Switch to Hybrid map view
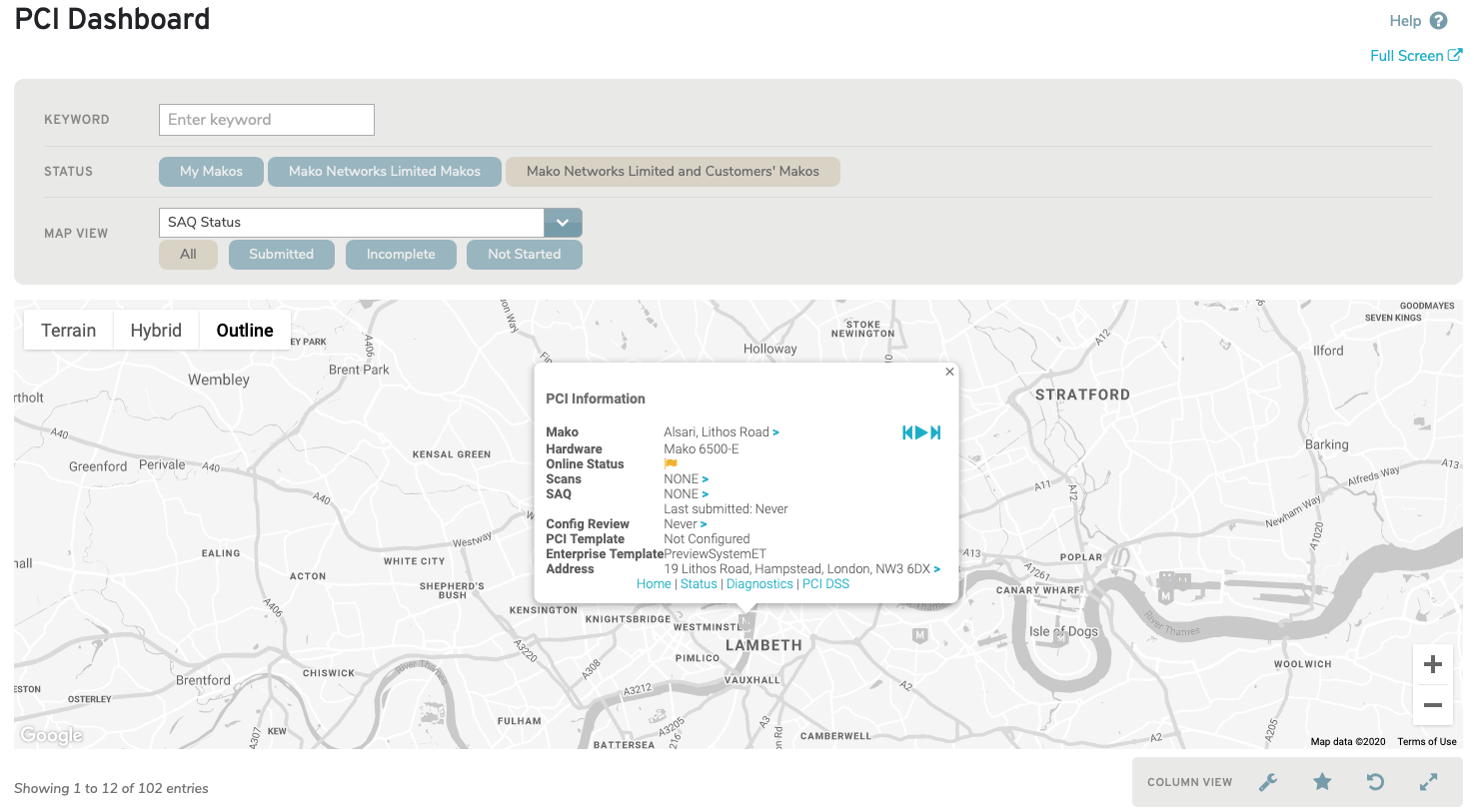The height and width of the screenshot is (812, 1474). click(155, 330)
